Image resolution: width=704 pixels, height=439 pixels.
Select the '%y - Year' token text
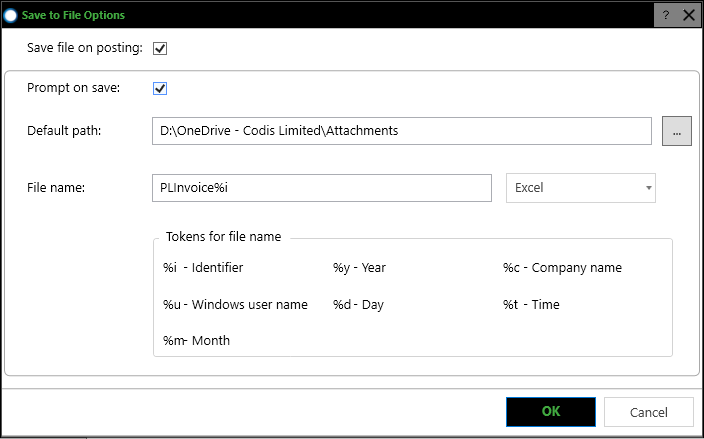[359, 268]
